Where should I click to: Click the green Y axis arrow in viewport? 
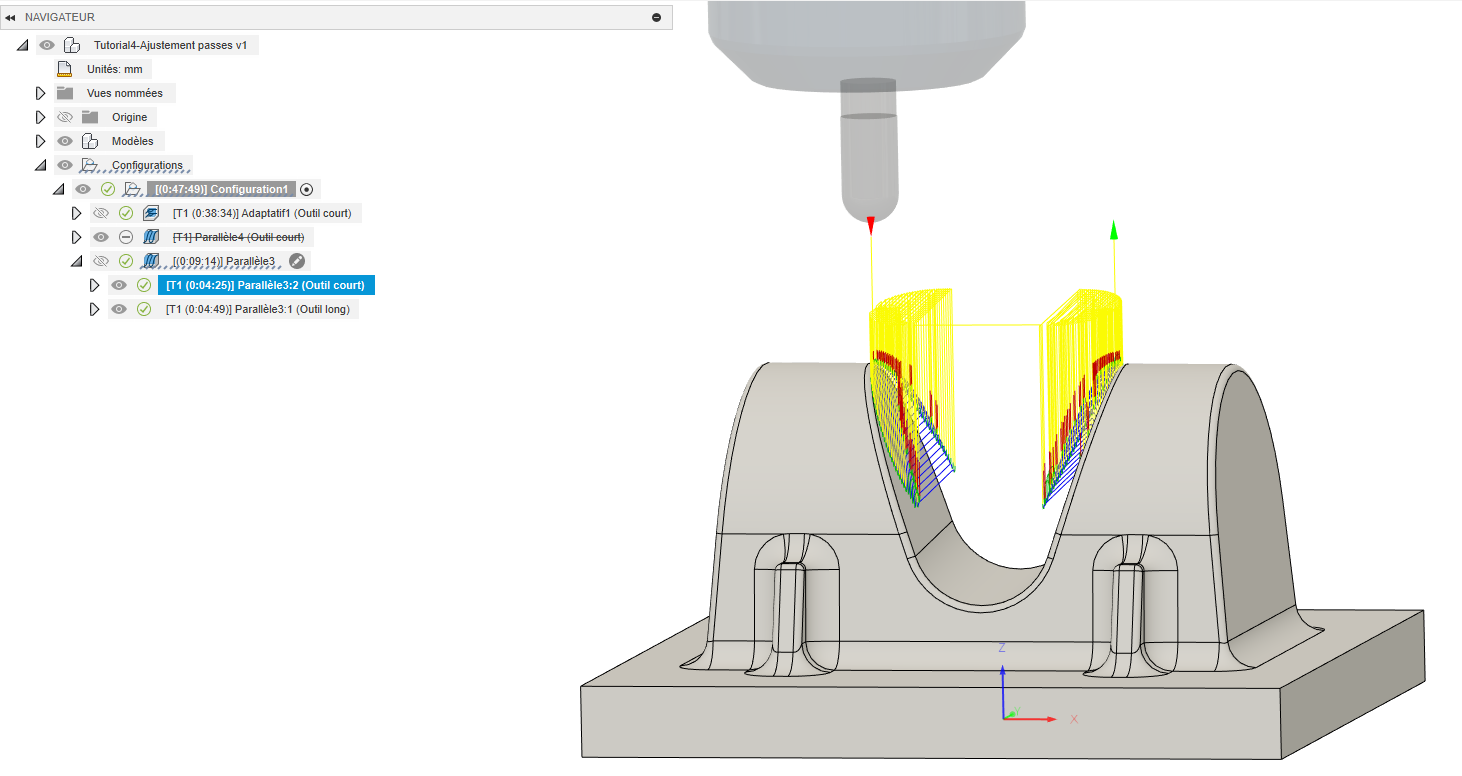(1114, 232)
